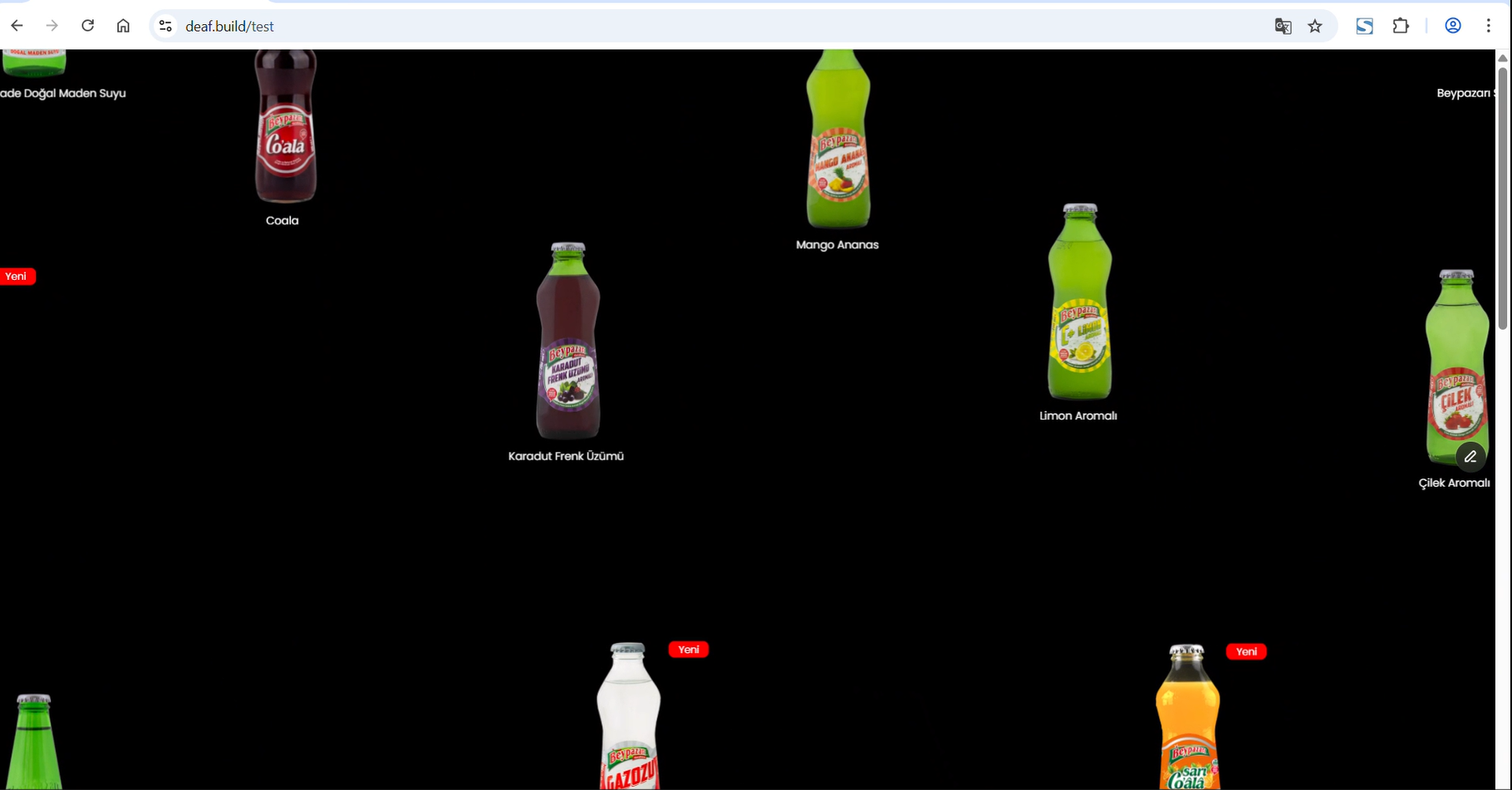Open the blue extension icon in toolbar
Image resolution: width=1512 pixels, height=790 pixels.
pyautogui.click(x=1365, y=26)
